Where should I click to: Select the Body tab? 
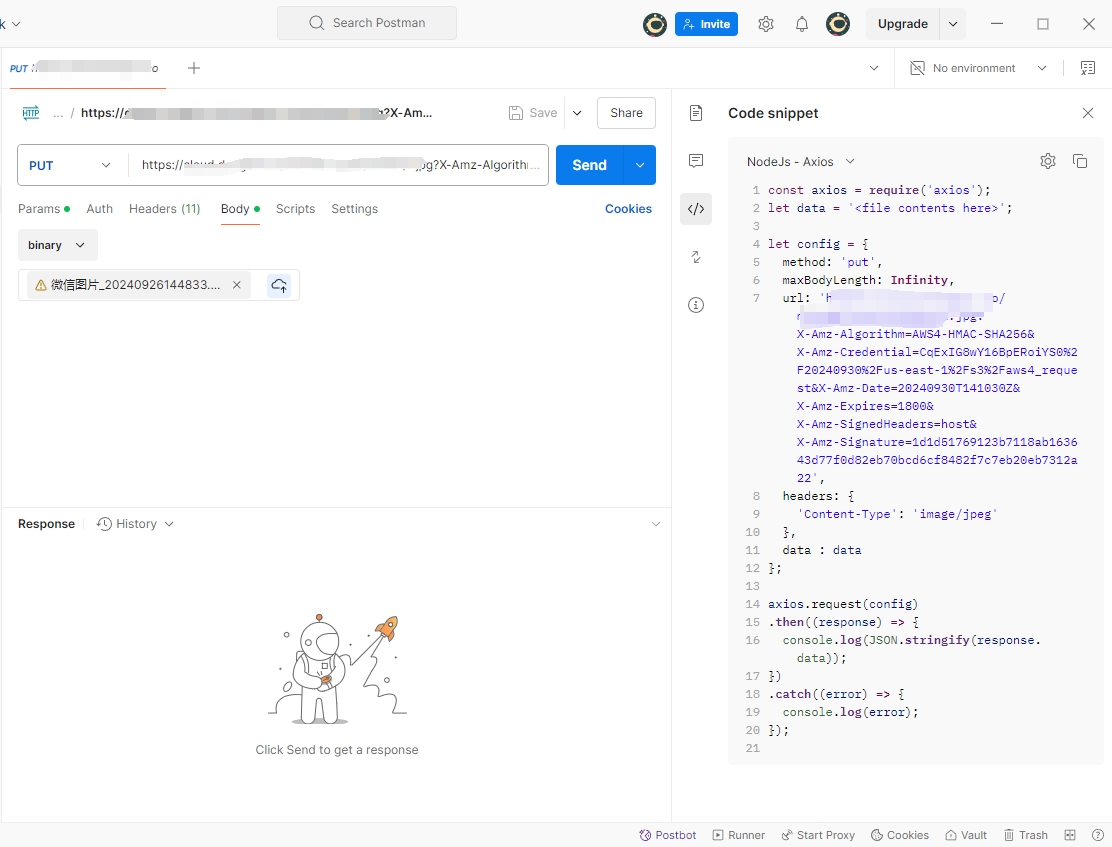point(240,209)
